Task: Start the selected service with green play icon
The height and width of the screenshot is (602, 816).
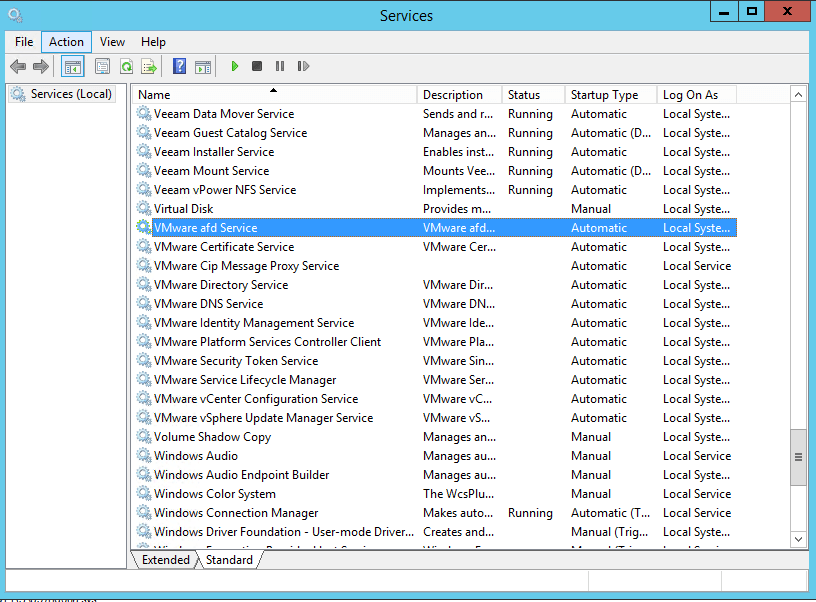Action: [x=235, y=66]
